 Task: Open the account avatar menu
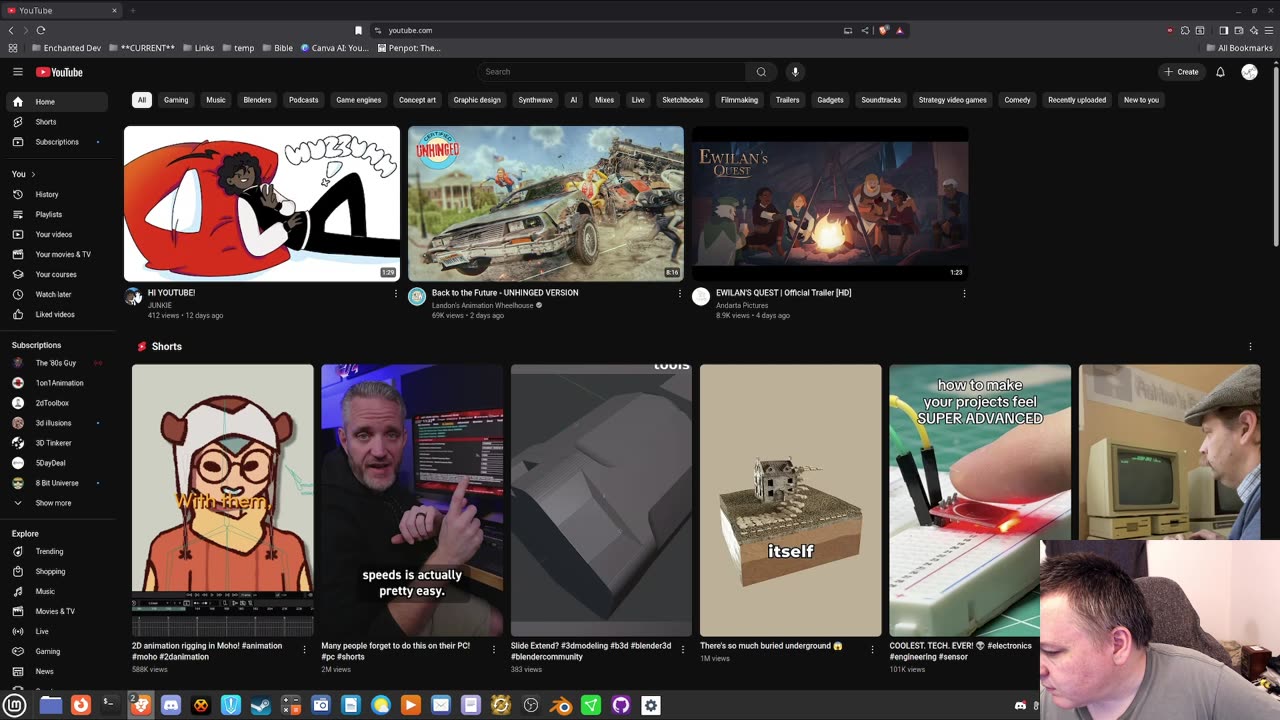(x=1249, y=72)
